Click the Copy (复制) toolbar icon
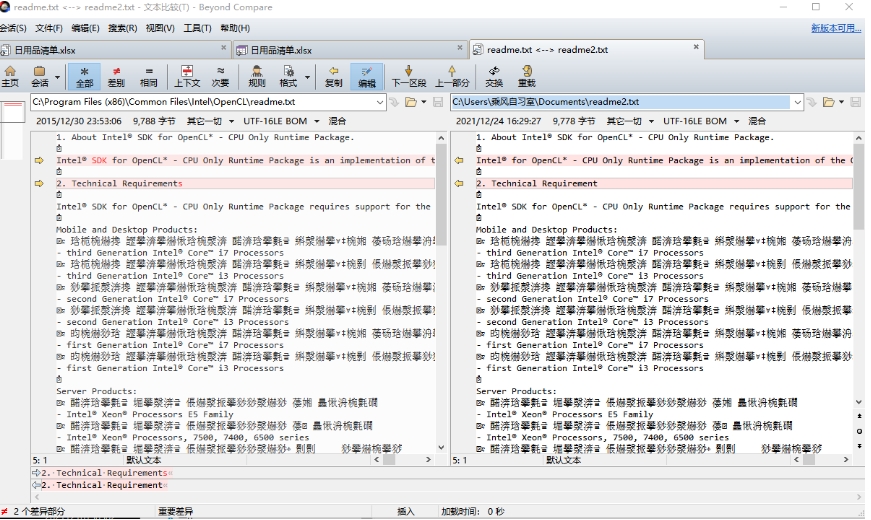Viewport: 871px width, 520px height. pos(333,76)
